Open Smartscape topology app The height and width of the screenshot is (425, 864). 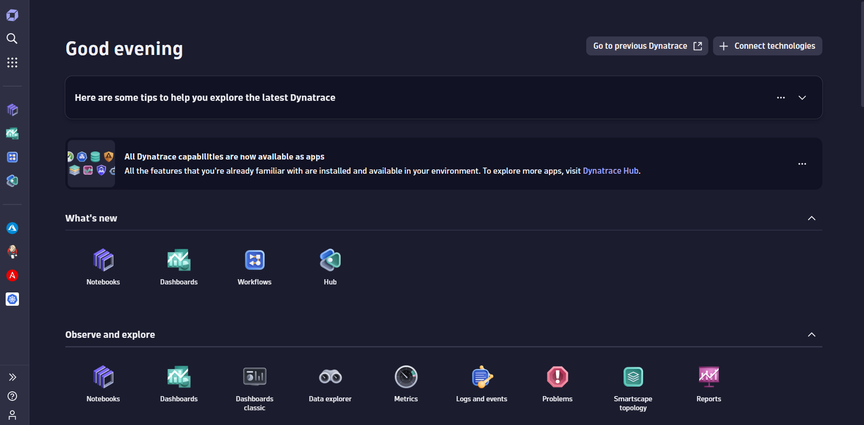[x=633, y=389]
